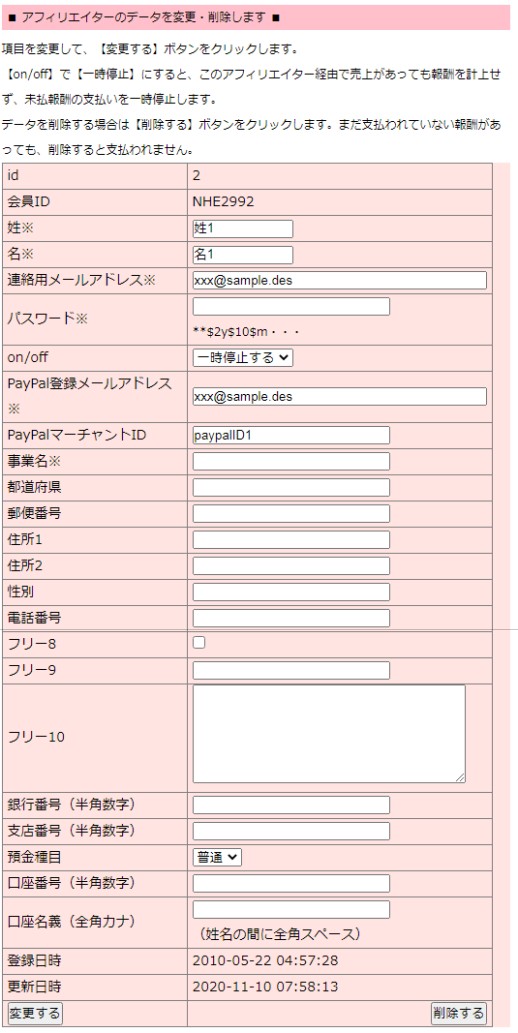Viewport: 518px width, 1033px height.
Task: Expand the 預金種目 普通 dropdown
Action: [217, 857]
